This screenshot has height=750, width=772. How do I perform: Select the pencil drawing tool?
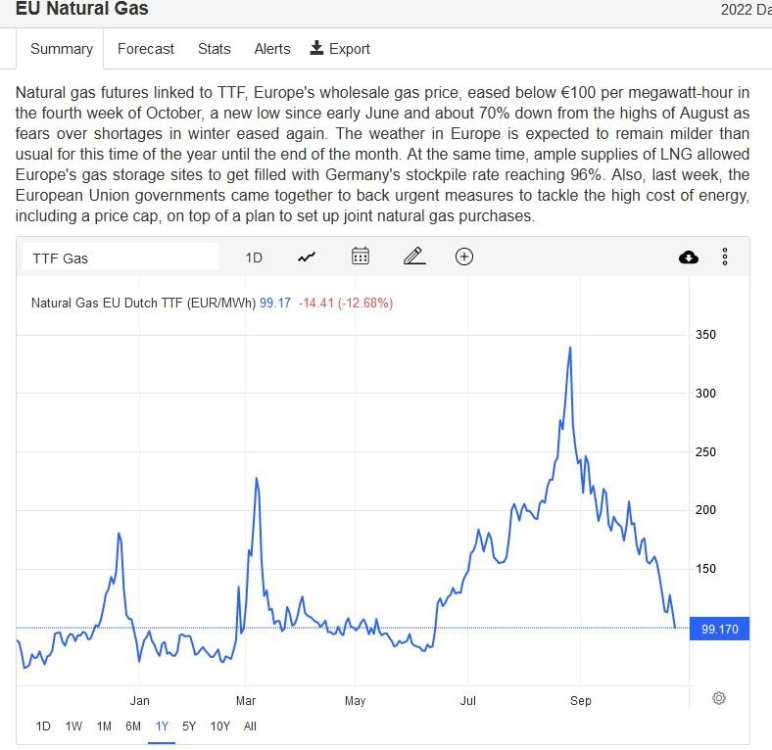point(414,257)
